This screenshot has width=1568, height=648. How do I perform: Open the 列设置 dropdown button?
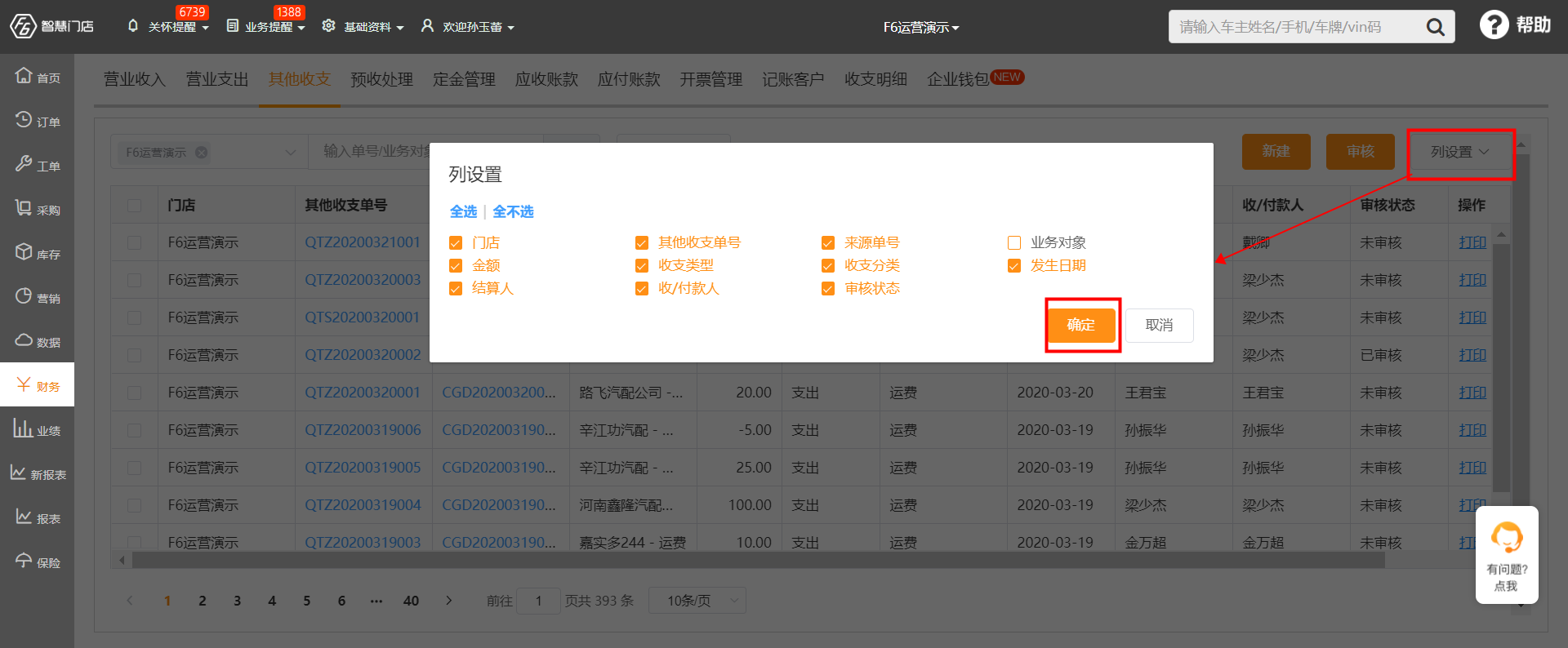pyautogui.click(x=1460, y=152)
